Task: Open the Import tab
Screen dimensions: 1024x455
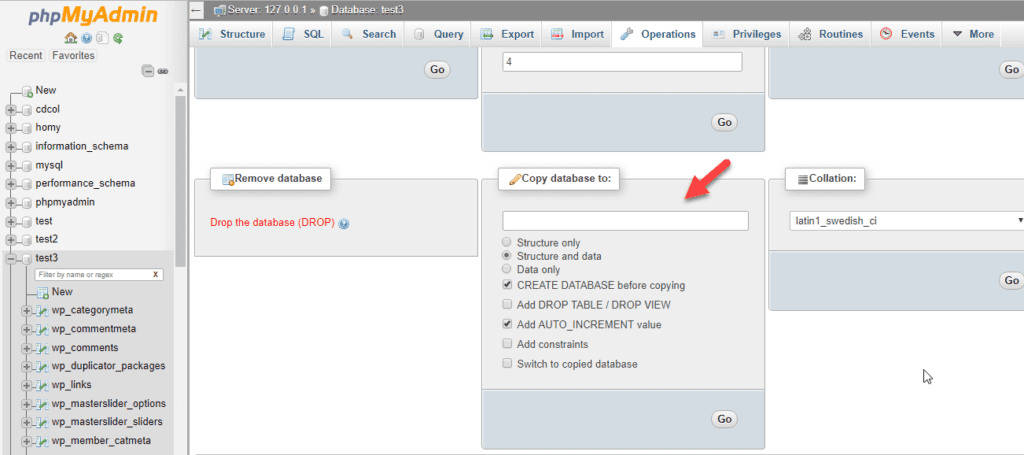Action: coord(577,35)
